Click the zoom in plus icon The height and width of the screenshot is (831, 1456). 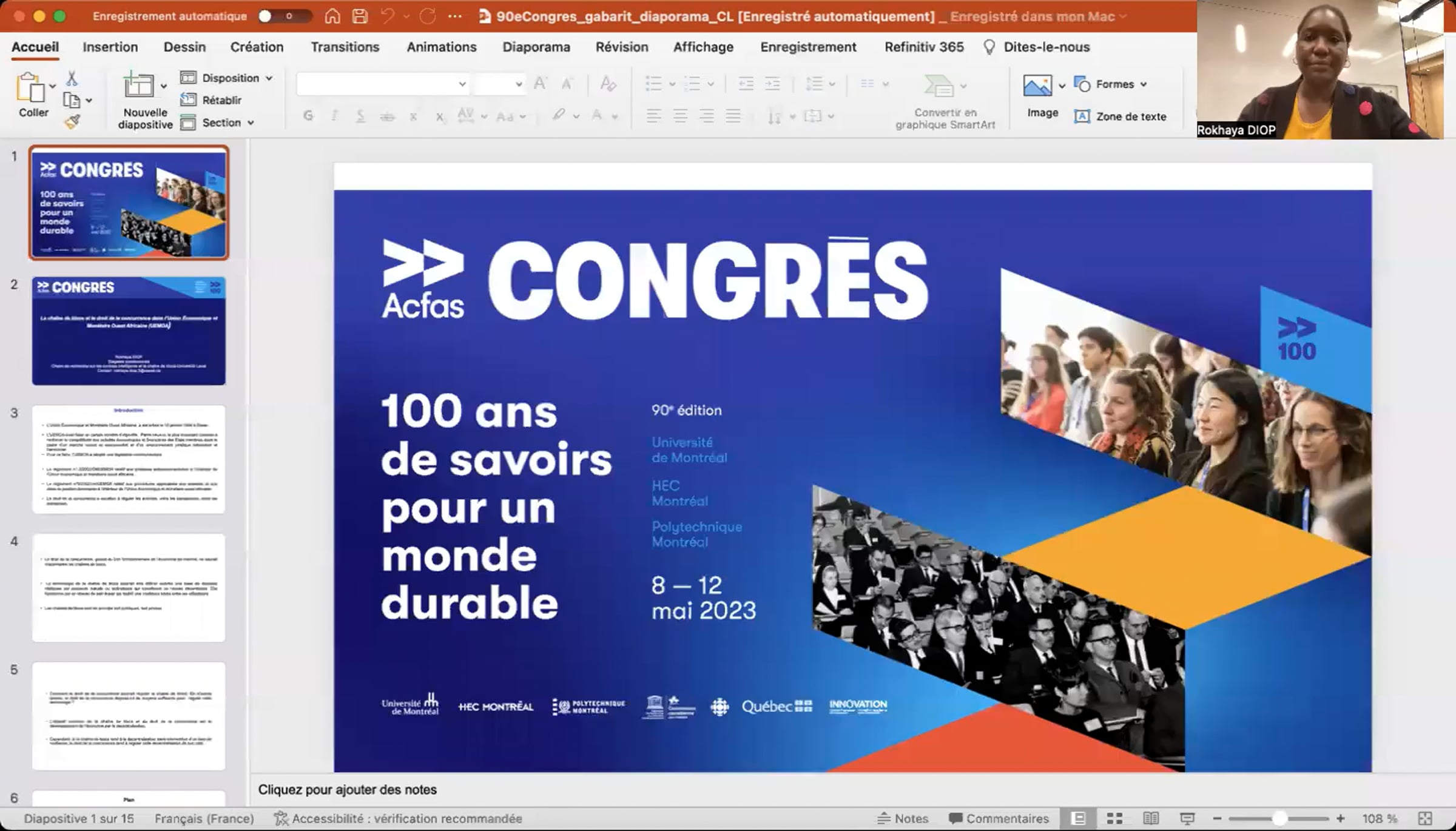(1340, 818)
